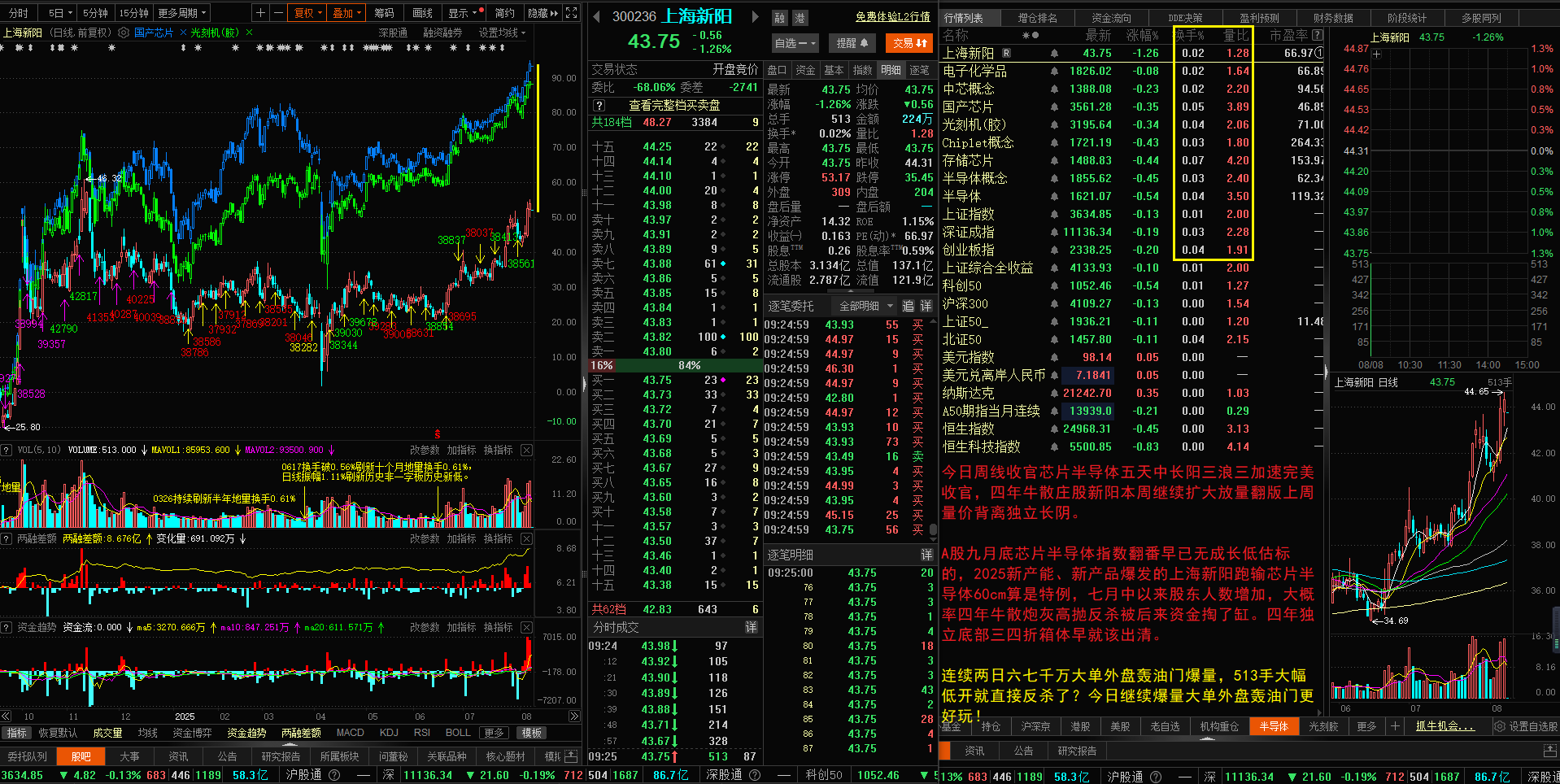The height and width of the screenshot is (784, 1560).
Task: Zoom in the K-line chart with plus icon
Action: click(260, 13)
